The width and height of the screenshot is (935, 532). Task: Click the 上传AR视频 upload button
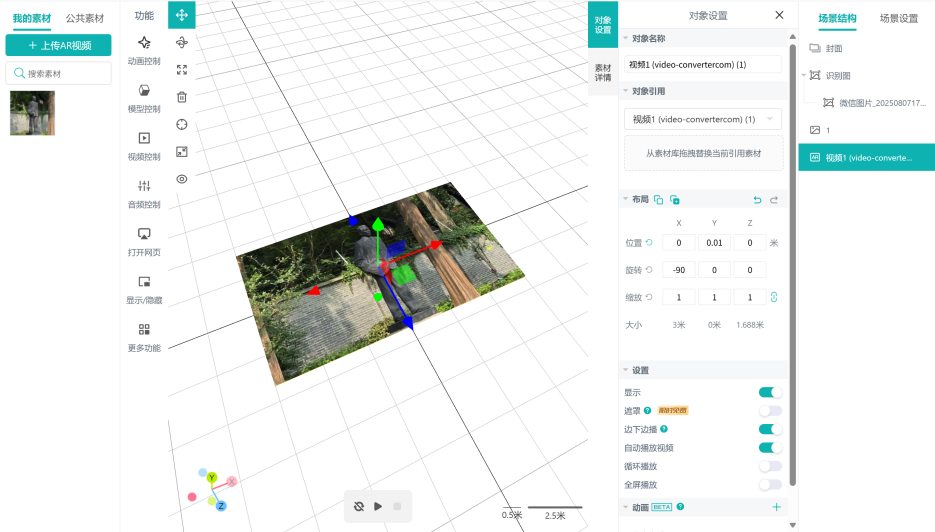point(58,46)
